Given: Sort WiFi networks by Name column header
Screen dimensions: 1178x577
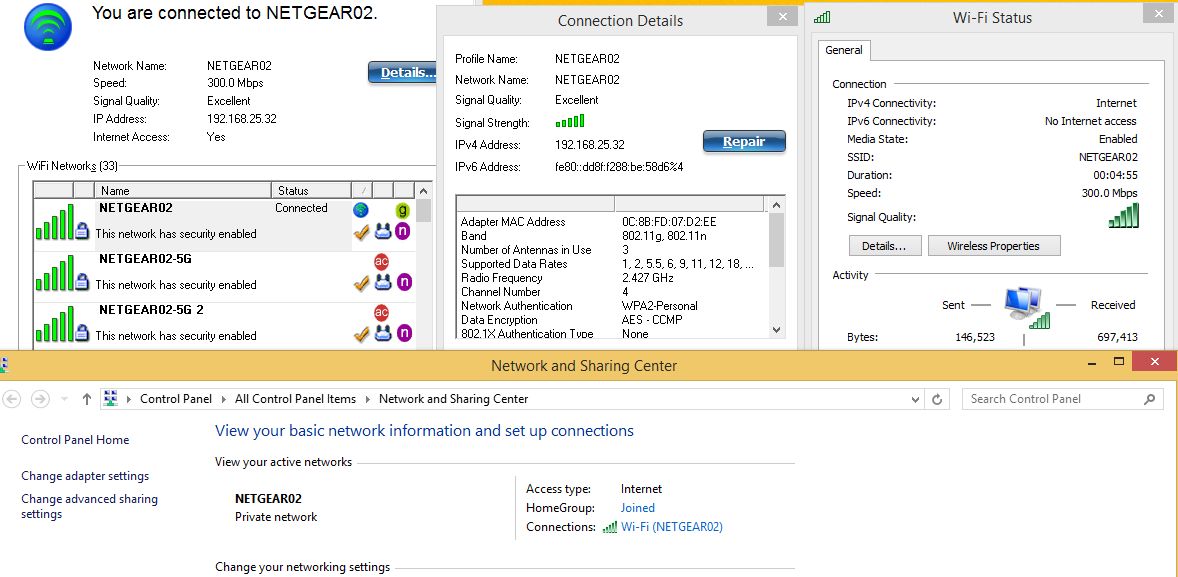Looking at the screenshot, I should tap(183, 191).
